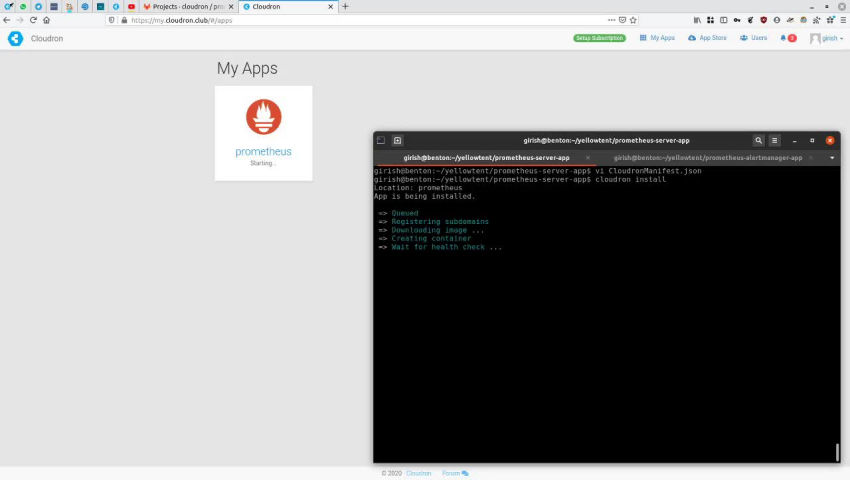
Task: Click the Cloudron logo in the navbar
Action: coord(15,38)
